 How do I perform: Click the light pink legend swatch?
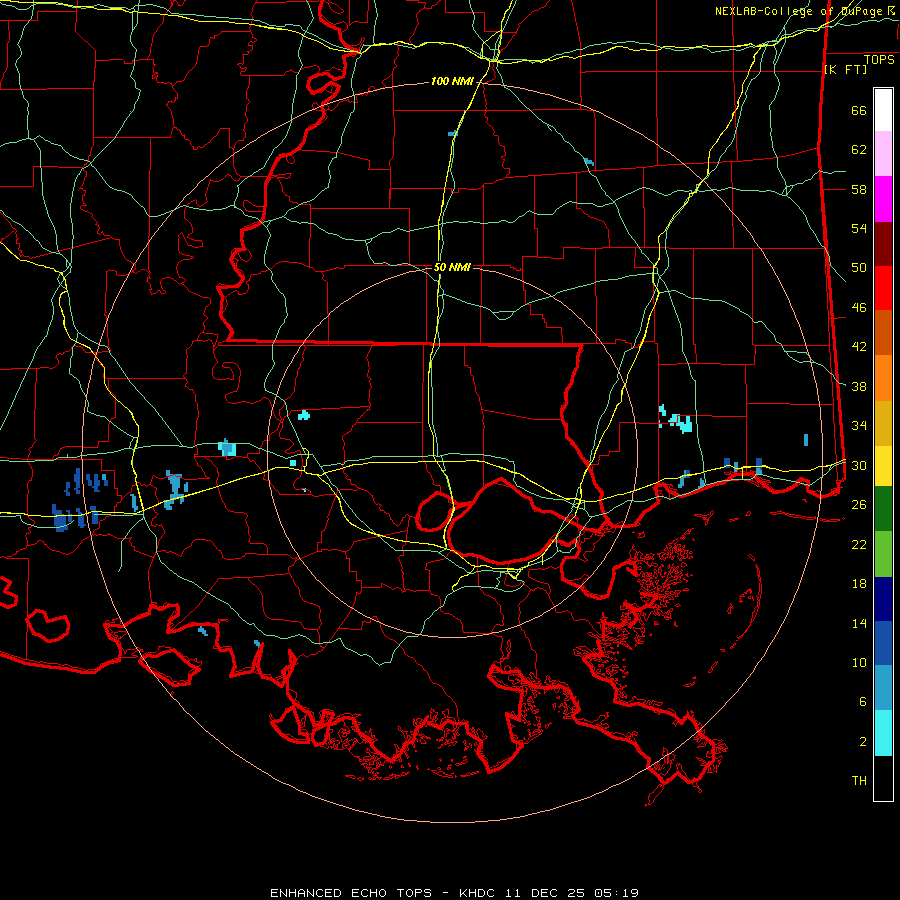pos(883,154)
